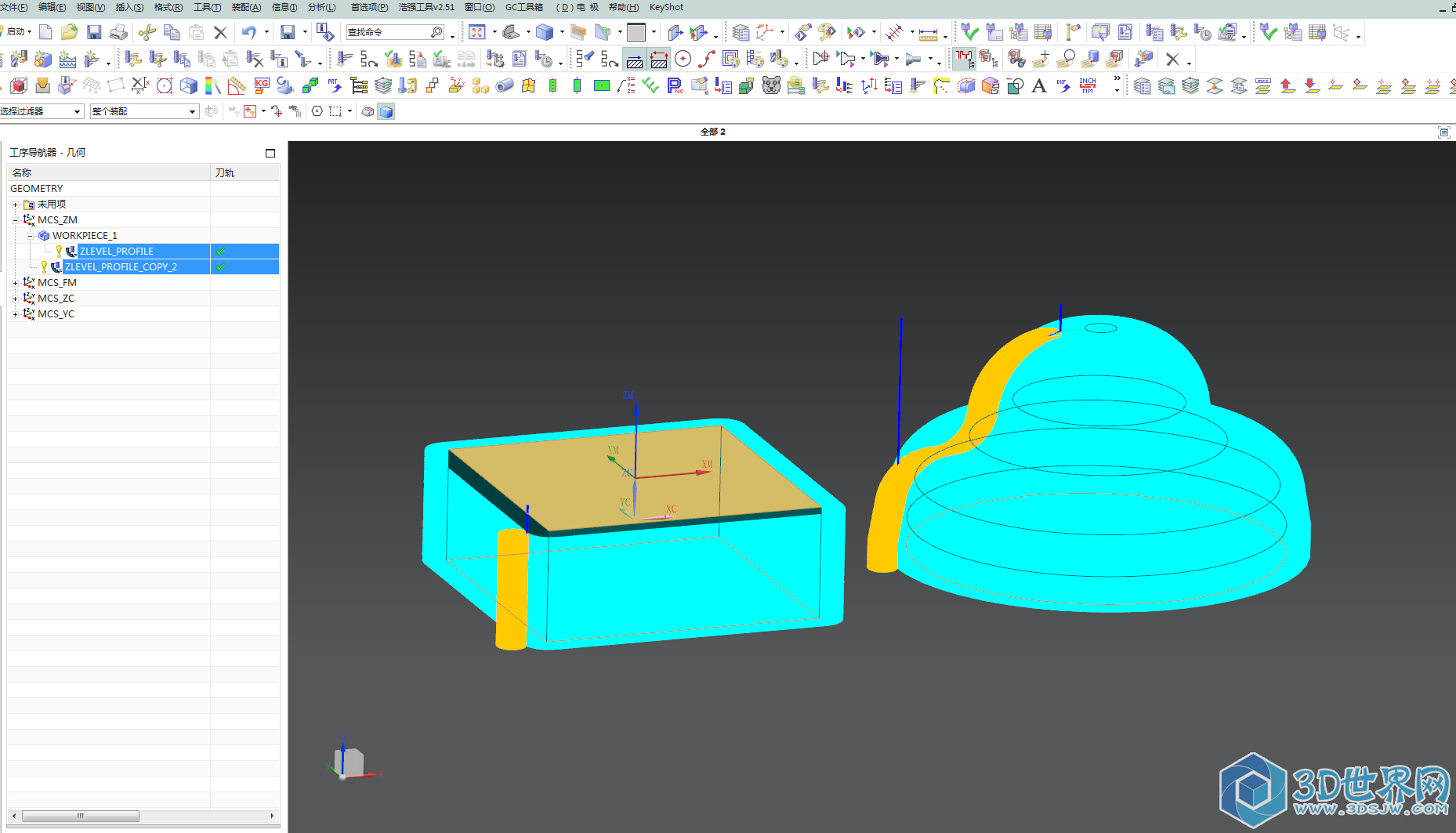
Task: Select the ZLEVEL_PROFILE operation
Action: click(117, 252)
